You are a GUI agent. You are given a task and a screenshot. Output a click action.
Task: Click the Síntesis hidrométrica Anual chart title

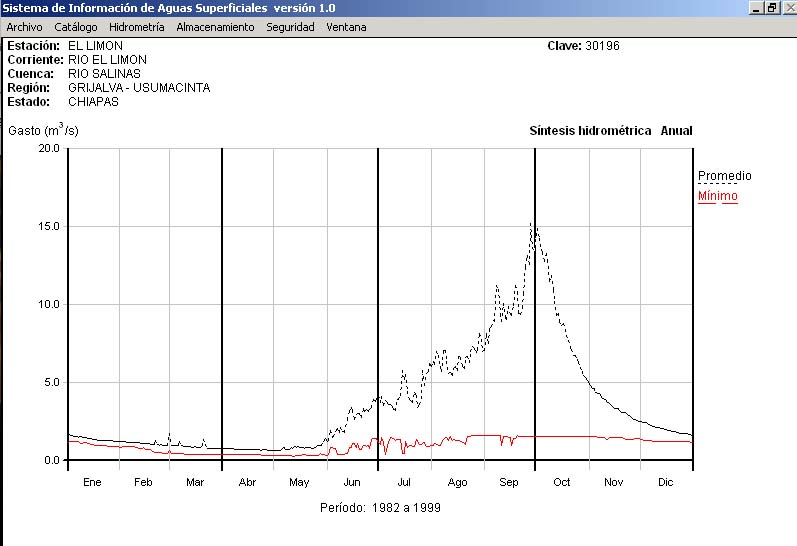(610, 131)
